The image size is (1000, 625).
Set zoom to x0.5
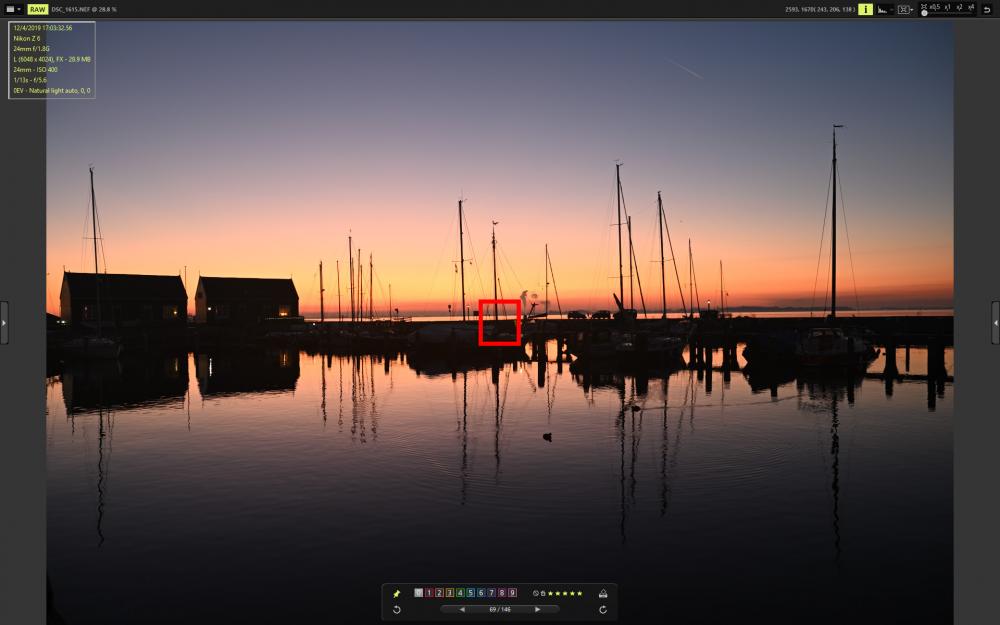(x=935, y=7)
